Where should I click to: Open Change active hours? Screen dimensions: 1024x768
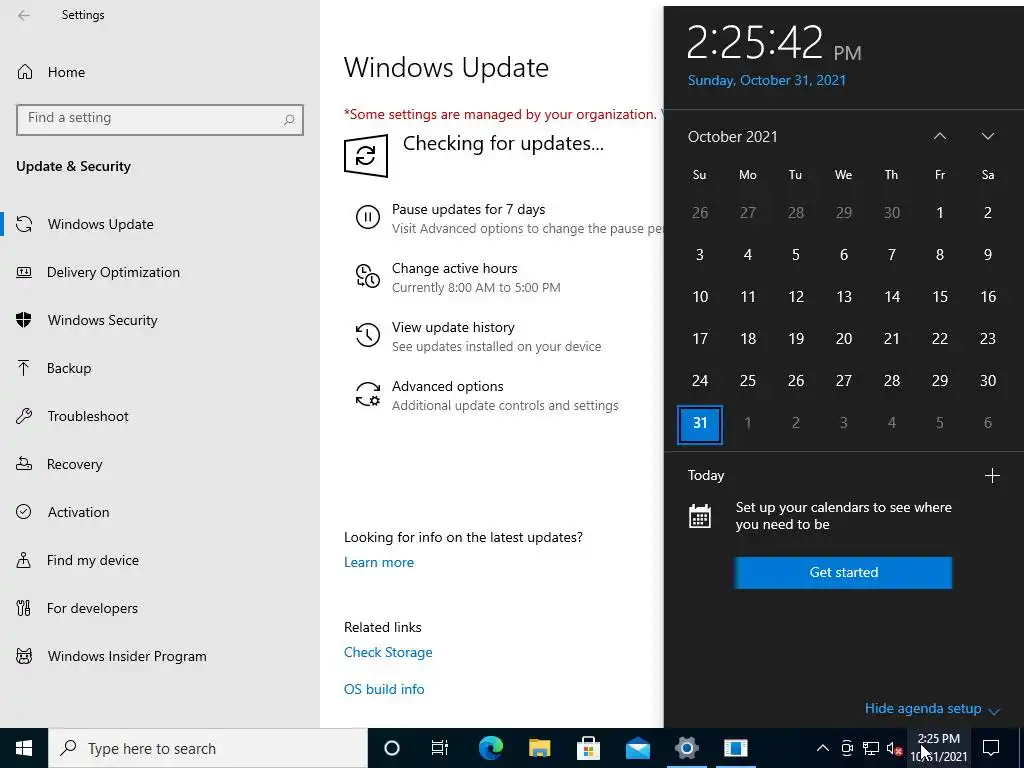[455, 268]
